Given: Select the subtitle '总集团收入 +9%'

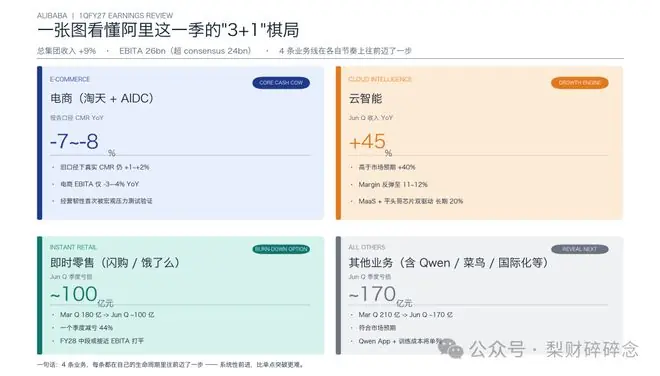Looking at the screenshot, I should coord(67,51).
